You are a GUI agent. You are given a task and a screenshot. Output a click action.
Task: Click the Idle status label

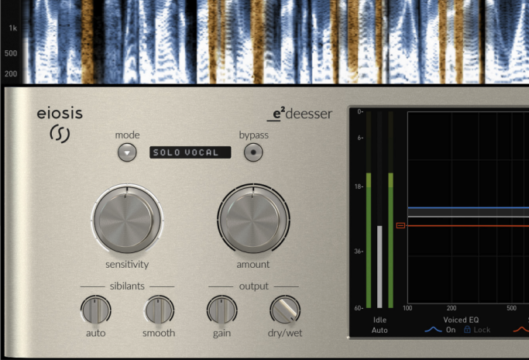pyautogui.click(x=380, y=320)
